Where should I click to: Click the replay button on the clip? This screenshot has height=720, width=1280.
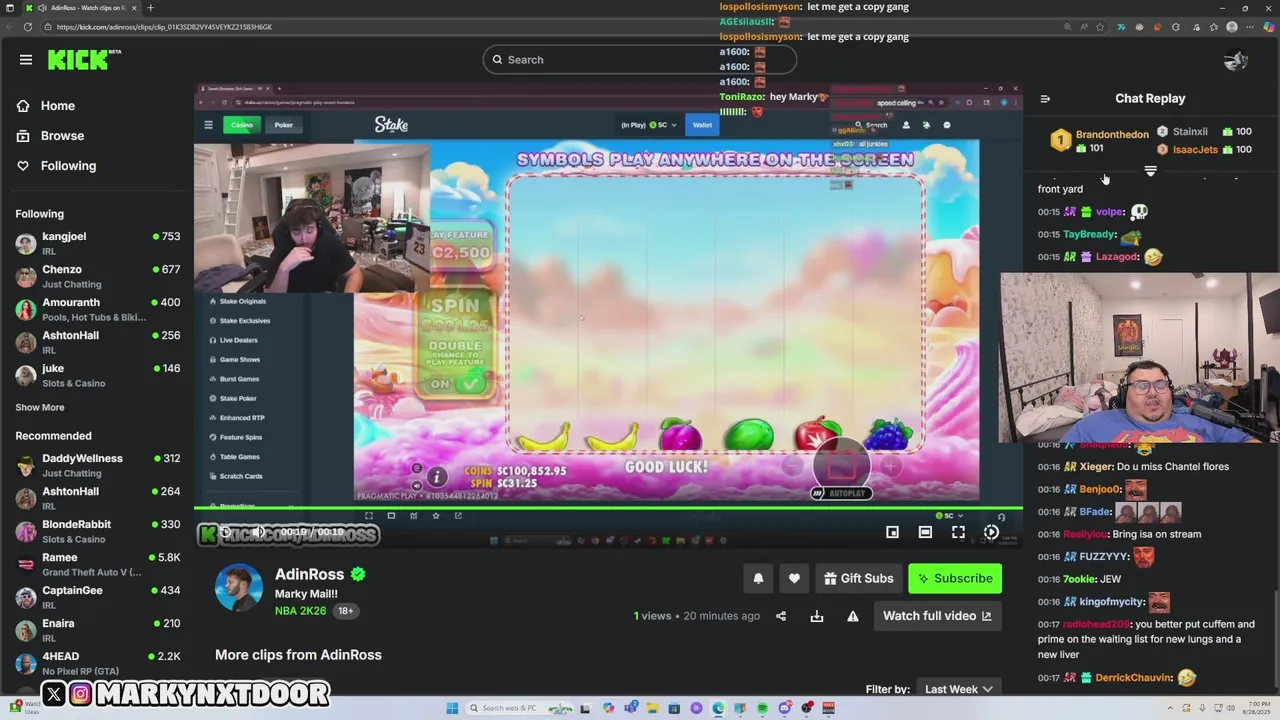click(226, 532)
